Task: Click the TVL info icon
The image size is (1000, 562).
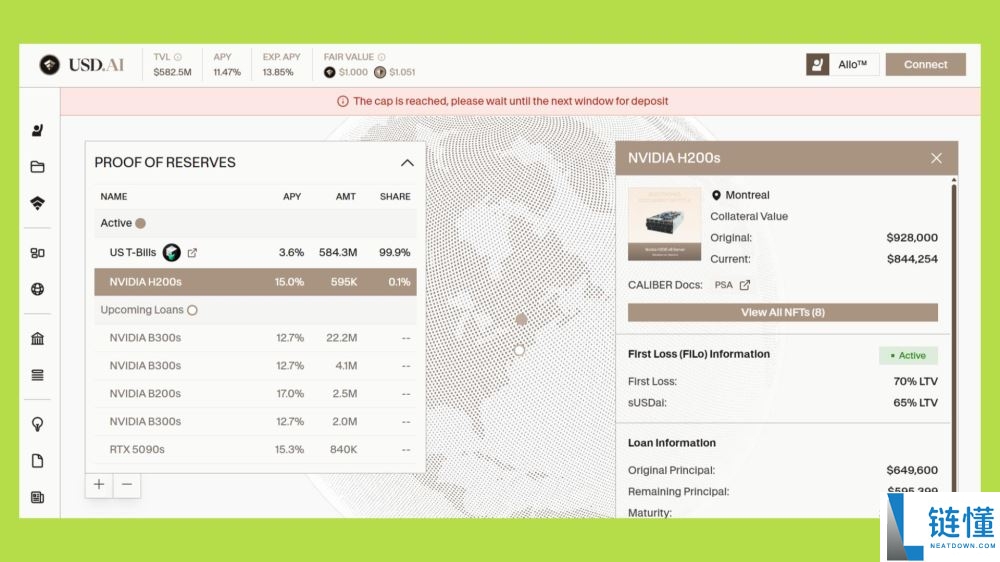Action: point(180,57)
